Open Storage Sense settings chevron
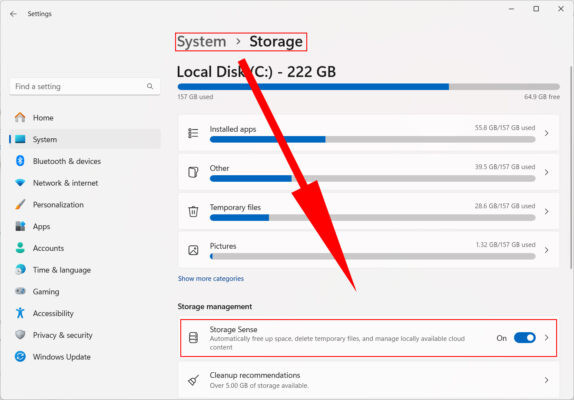The height and width of the screenshot is (400, 574). 547,338
